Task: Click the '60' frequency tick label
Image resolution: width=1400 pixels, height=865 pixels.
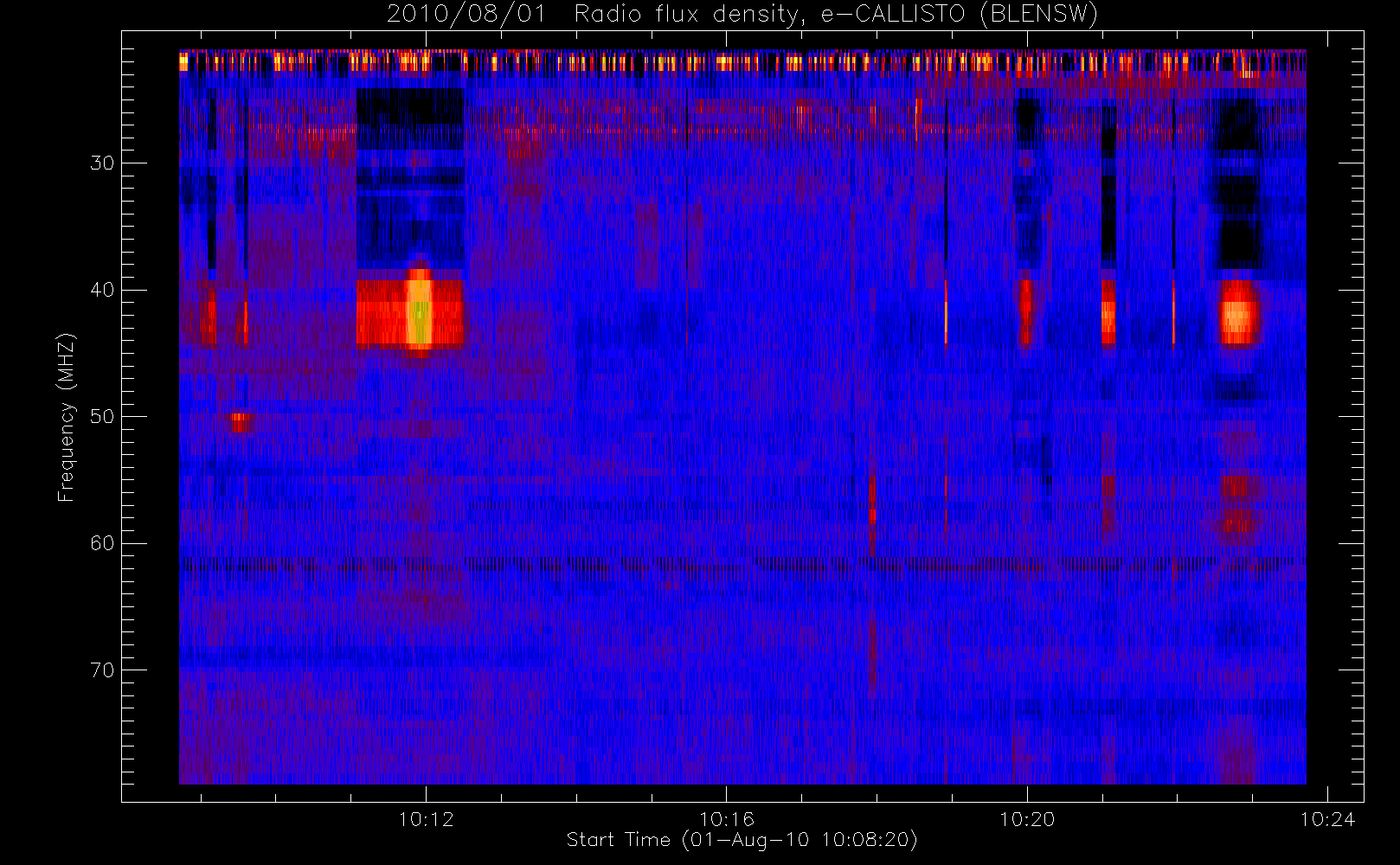Action: pyautogui.click(x=102, y=543)
